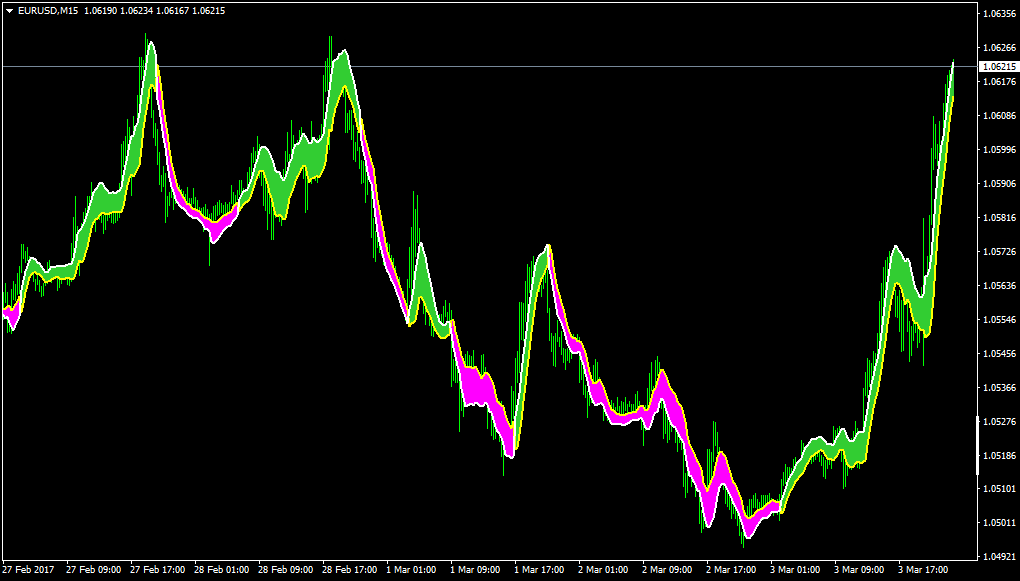Click the 3 Mar 01:00 time label
This screenshot has width=1020, height=581.
[x=795, y=570]
